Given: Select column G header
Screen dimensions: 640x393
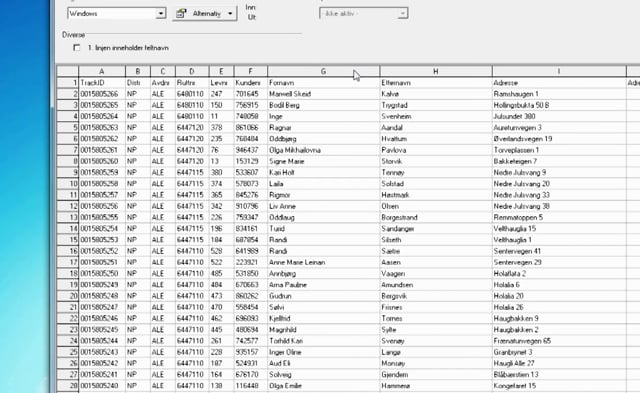Looking at the screenshot, I should click(x=324, y=71).
